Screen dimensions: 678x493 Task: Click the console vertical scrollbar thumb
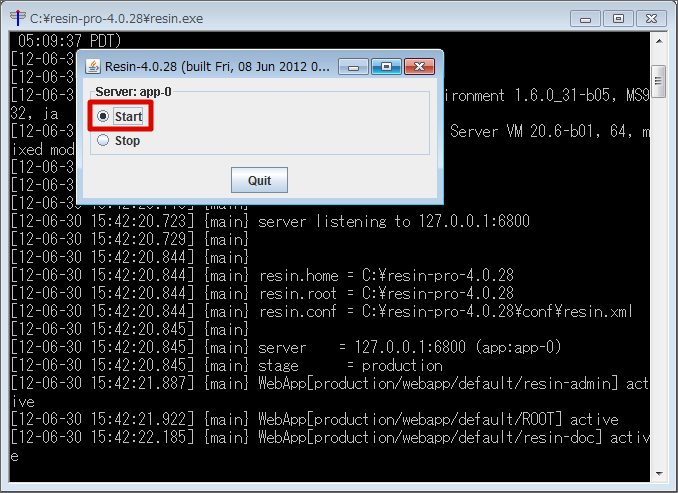pyautogui.click(x=659, y=81)
